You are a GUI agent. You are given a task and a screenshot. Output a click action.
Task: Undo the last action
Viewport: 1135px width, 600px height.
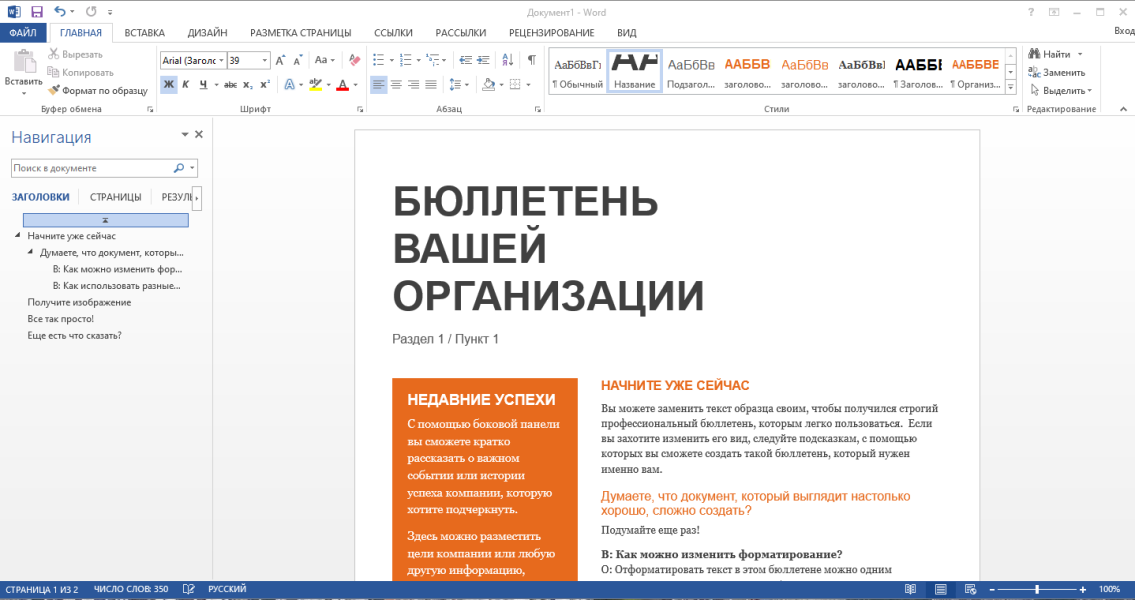click(60, 12)
